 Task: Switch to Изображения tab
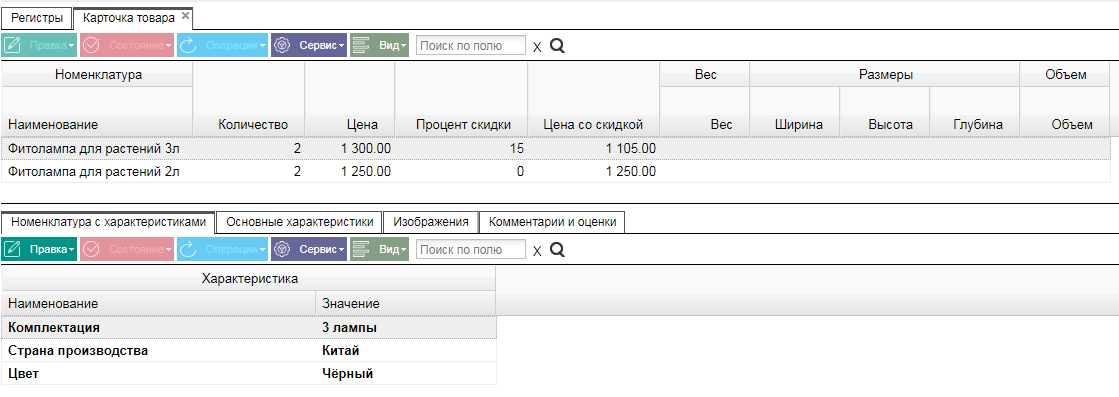click(431, 222)
